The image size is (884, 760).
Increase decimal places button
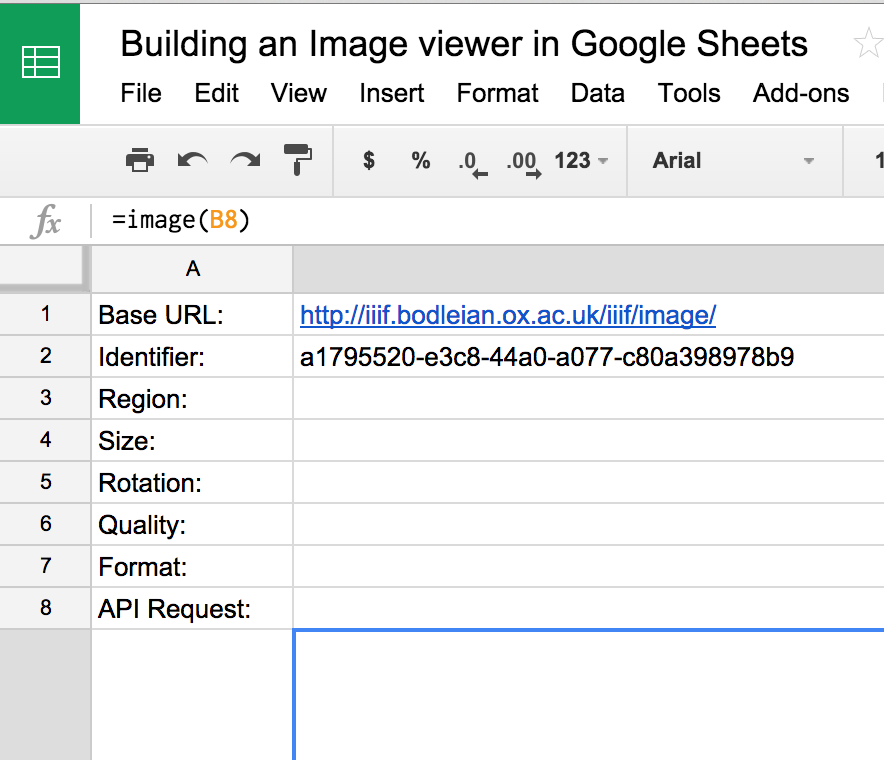coord(523,162)
